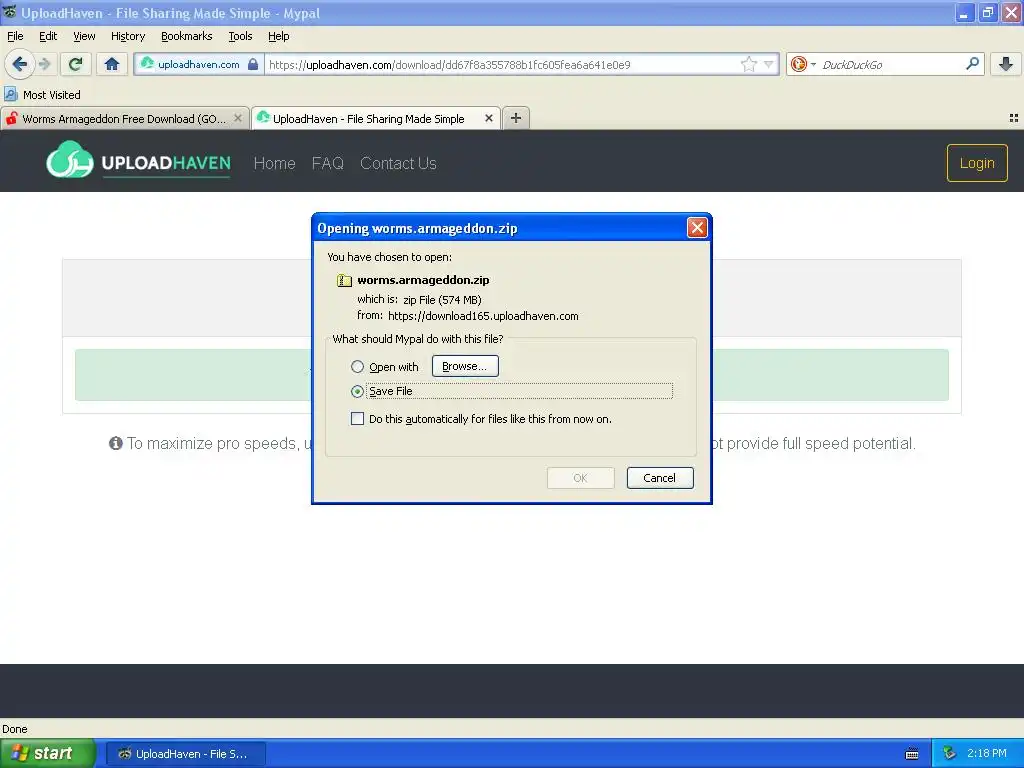Click the keyboard icon in the taskbar

(x=912, y=754)
